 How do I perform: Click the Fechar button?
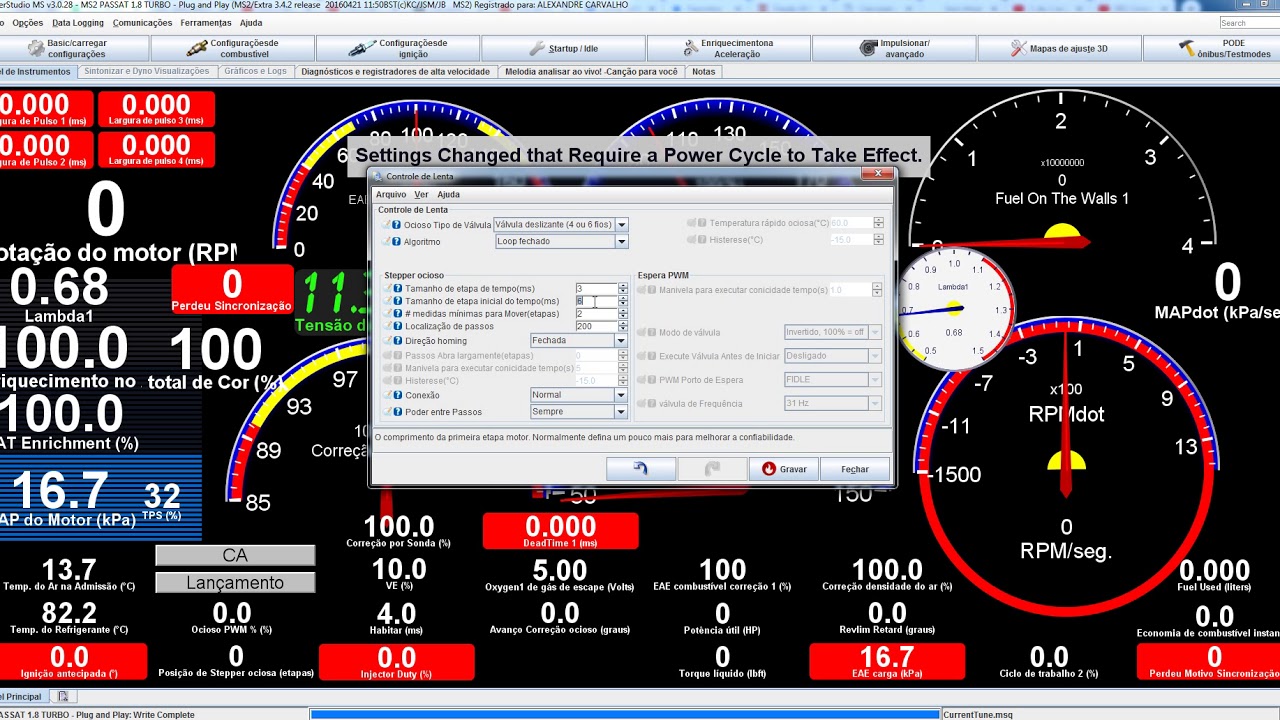pos(855,468)
